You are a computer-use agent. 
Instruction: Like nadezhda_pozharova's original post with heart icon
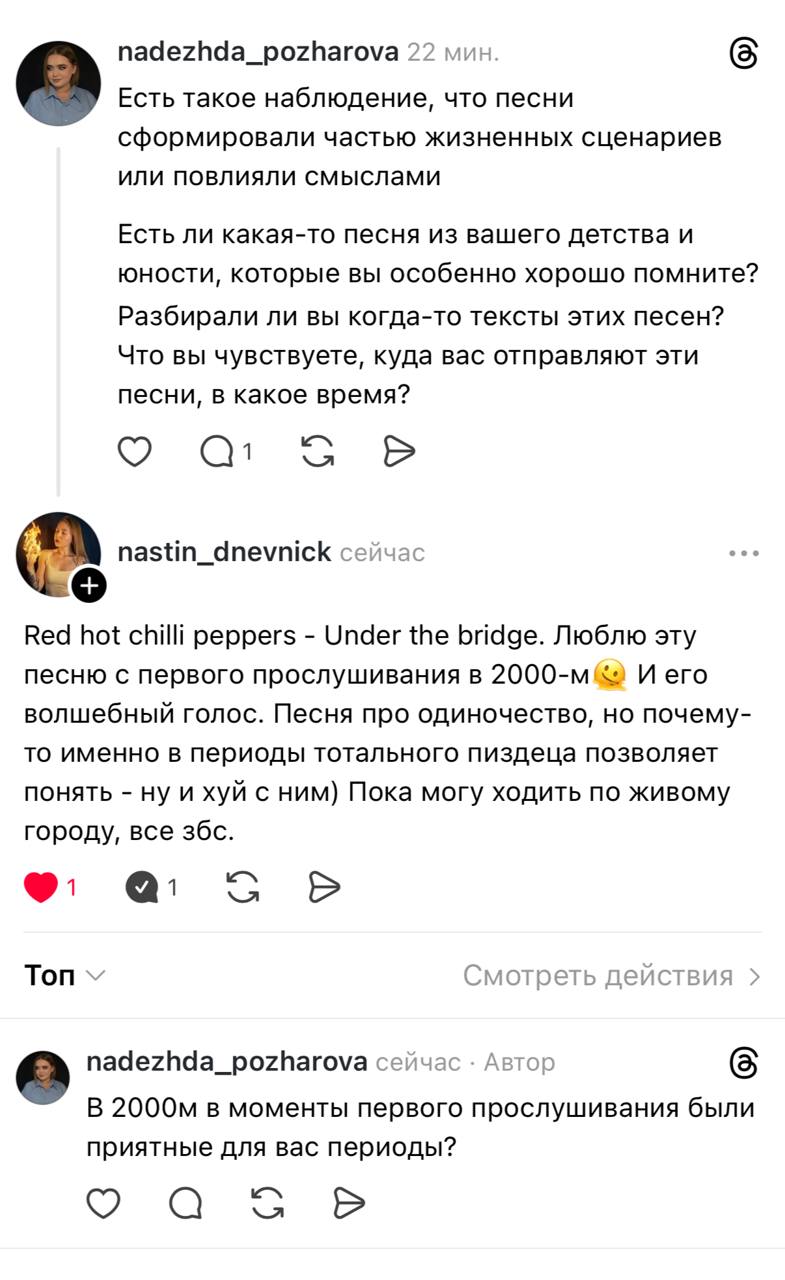(x=134, y=453)
